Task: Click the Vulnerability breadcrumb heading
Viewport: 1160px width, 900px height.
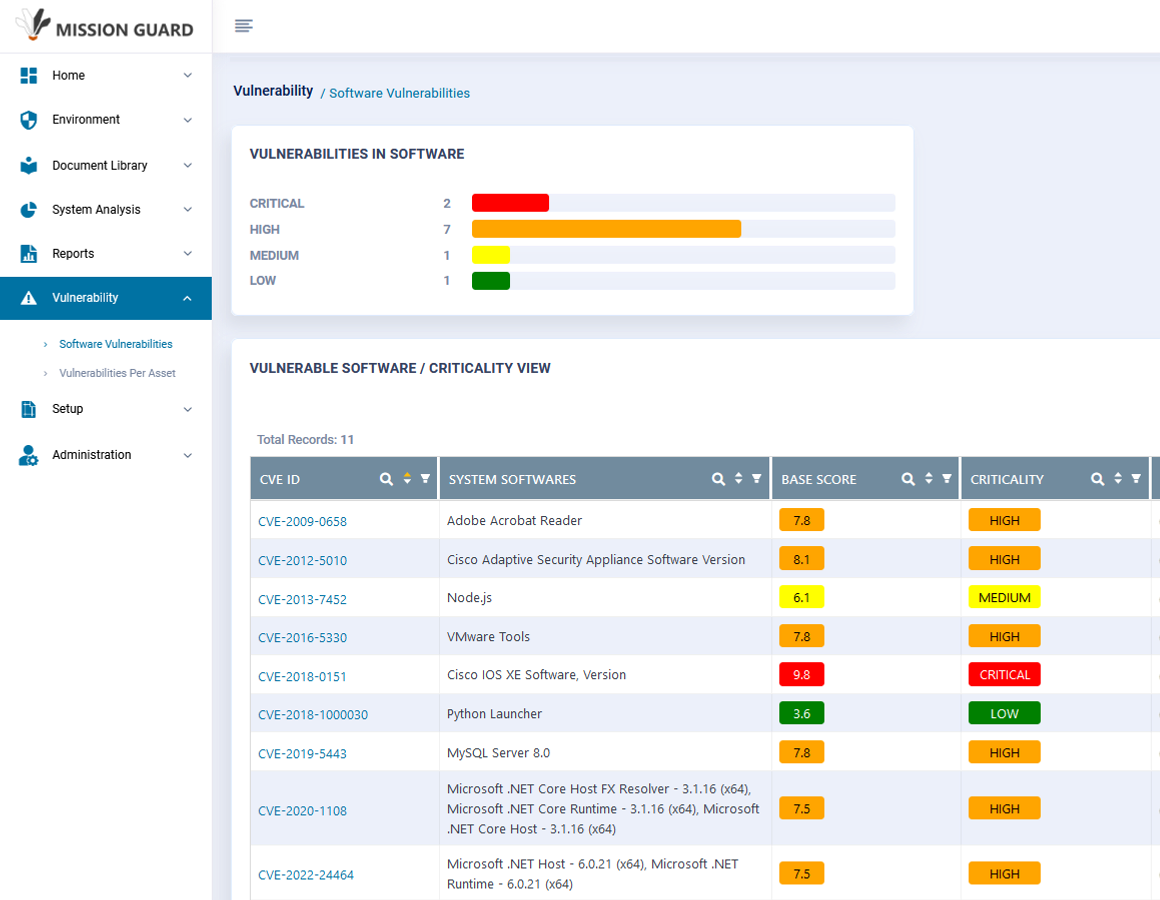Action: click(273, 91)
